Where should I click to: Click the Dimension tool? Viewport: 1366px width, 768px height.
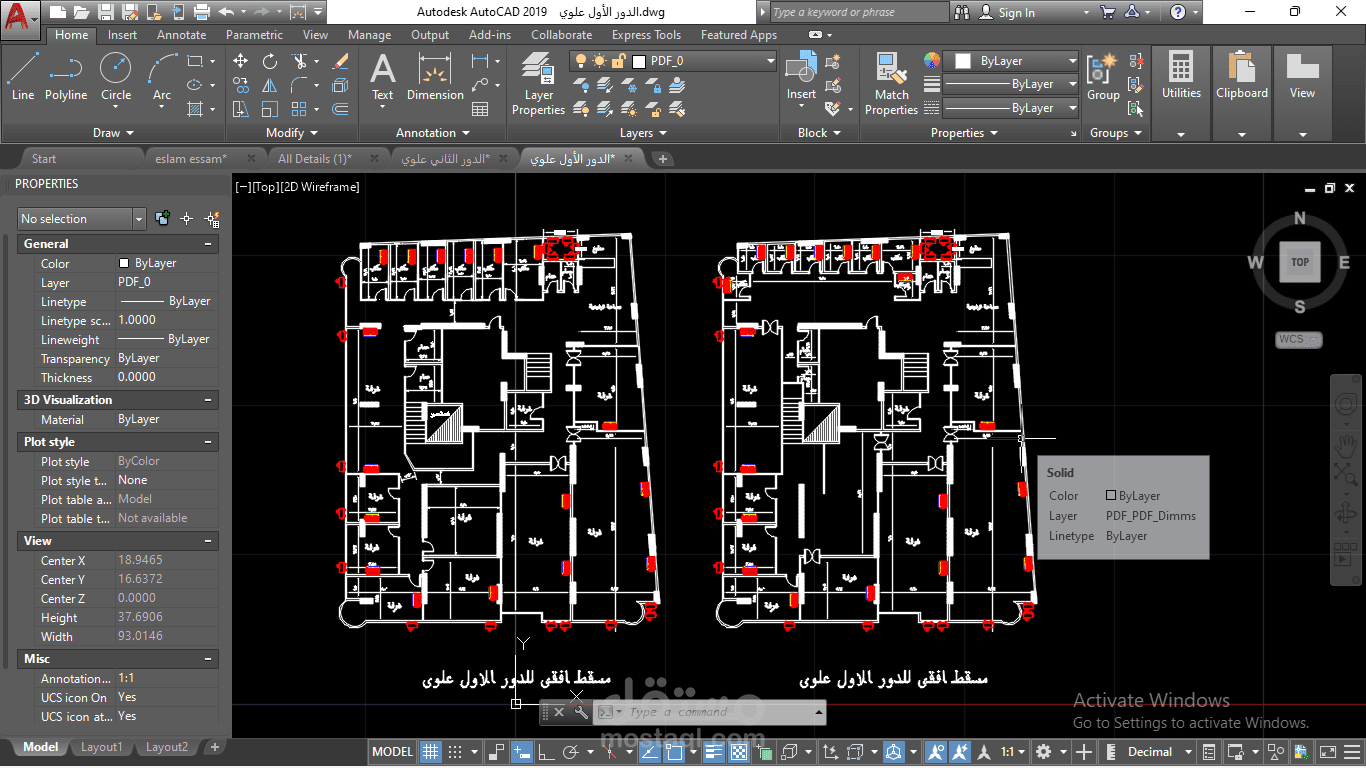(x=435, y=77)
